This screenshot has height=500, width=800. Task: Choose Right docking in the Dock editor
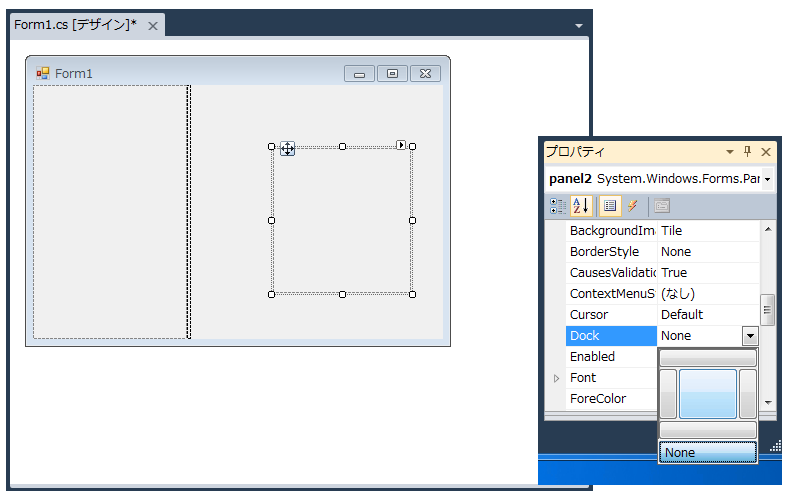click(x=747, y=394)
